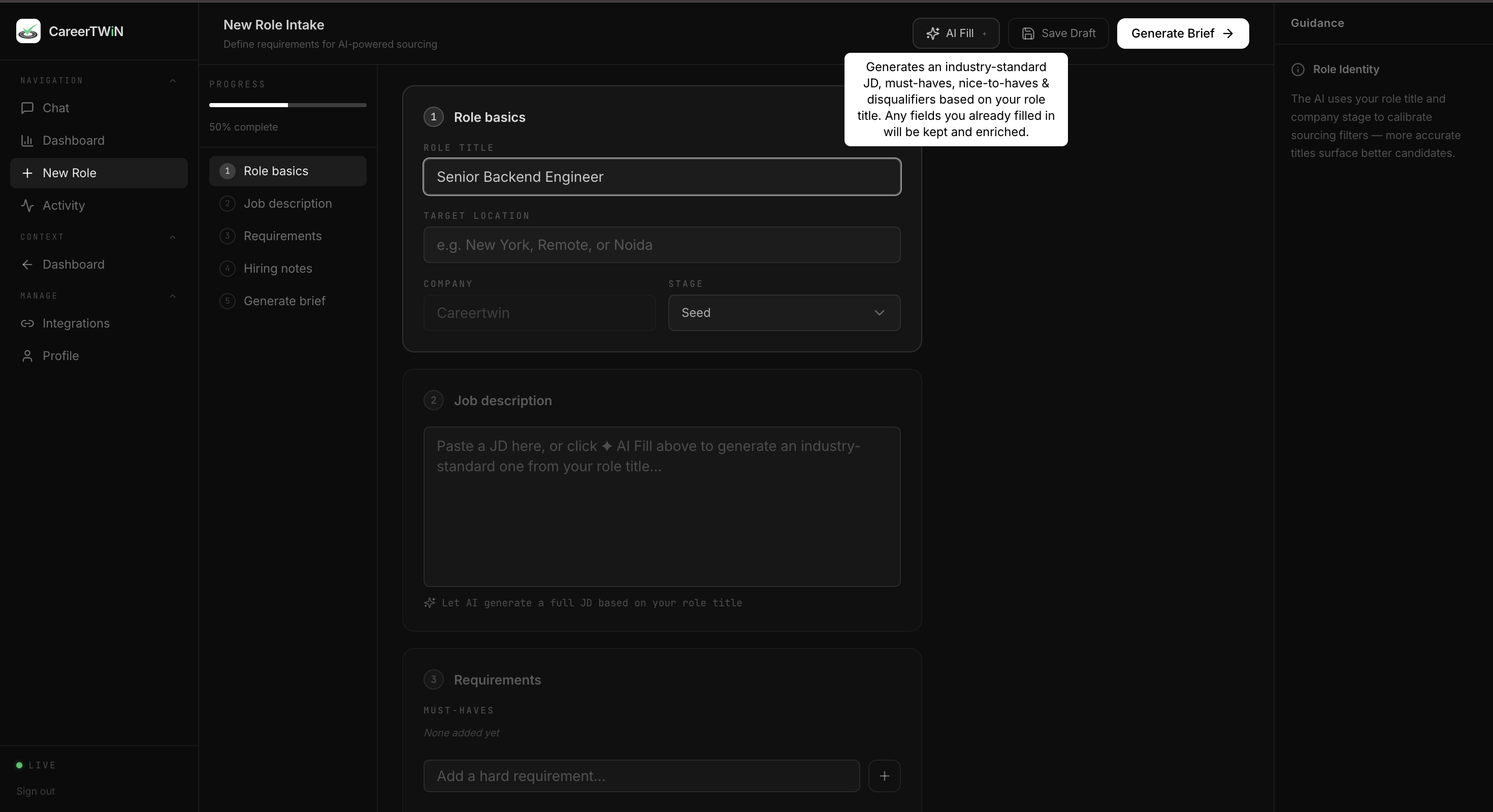Click the 50% complete progress bar

pyautogui.click(x=288, y=105)
